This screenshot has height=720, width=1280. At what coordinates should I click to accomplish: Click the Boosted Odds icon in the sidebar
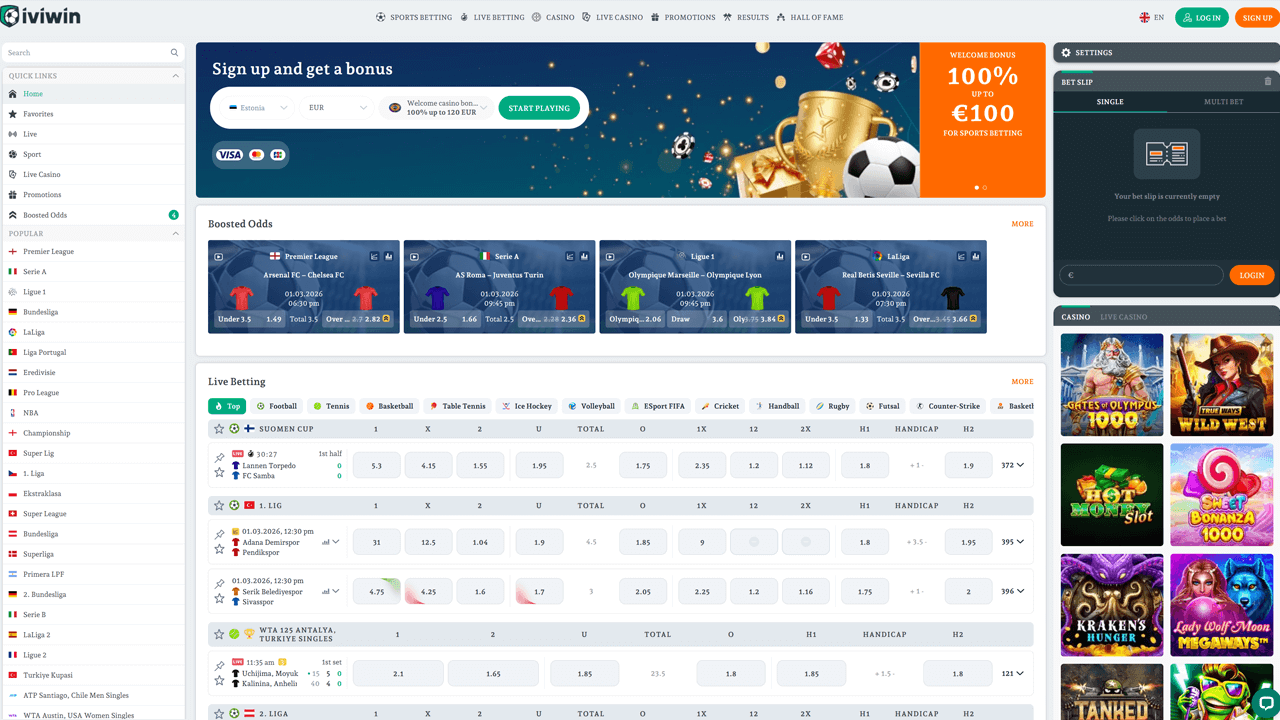tap(13, 215)
